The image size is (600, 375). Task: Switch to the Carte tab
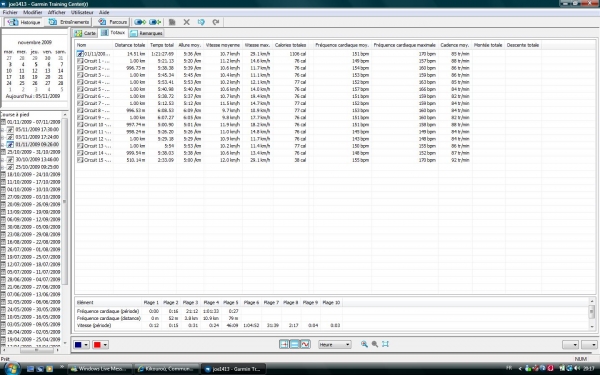pos(85,33)
